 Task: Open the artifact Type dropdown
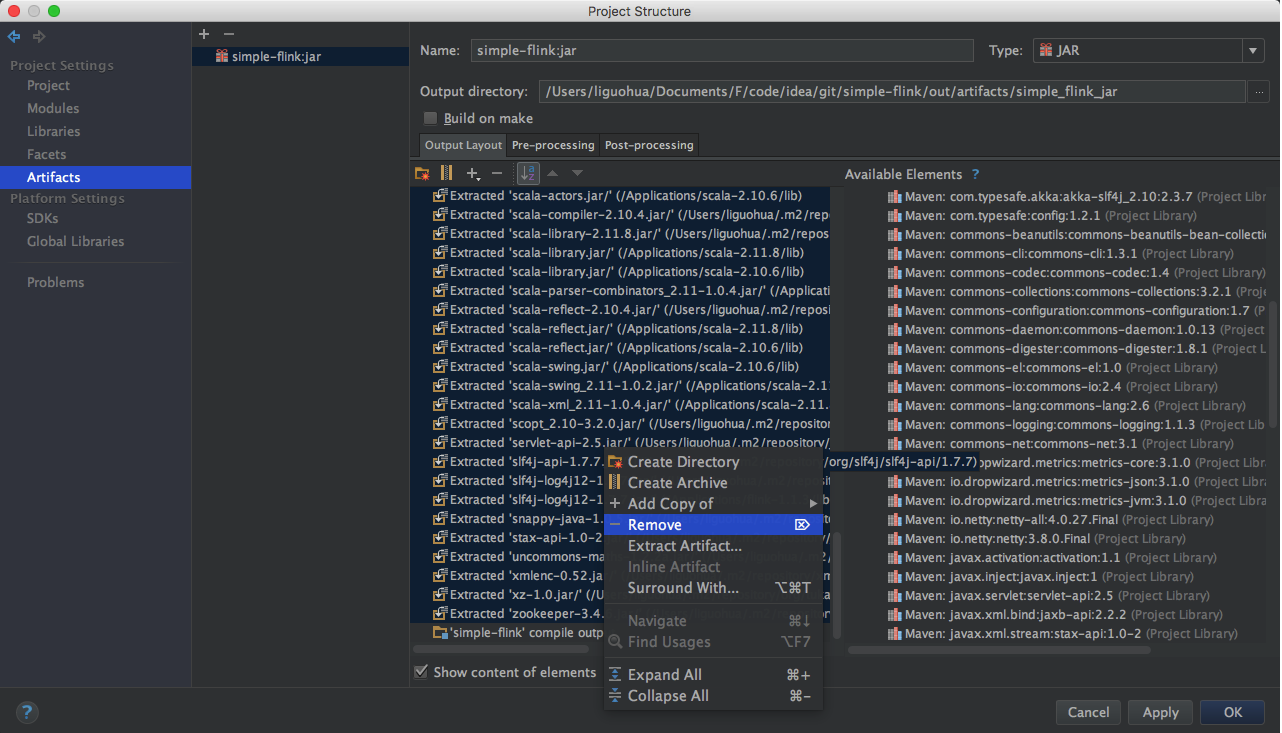pyautogui.click(x=1253, y=50)
